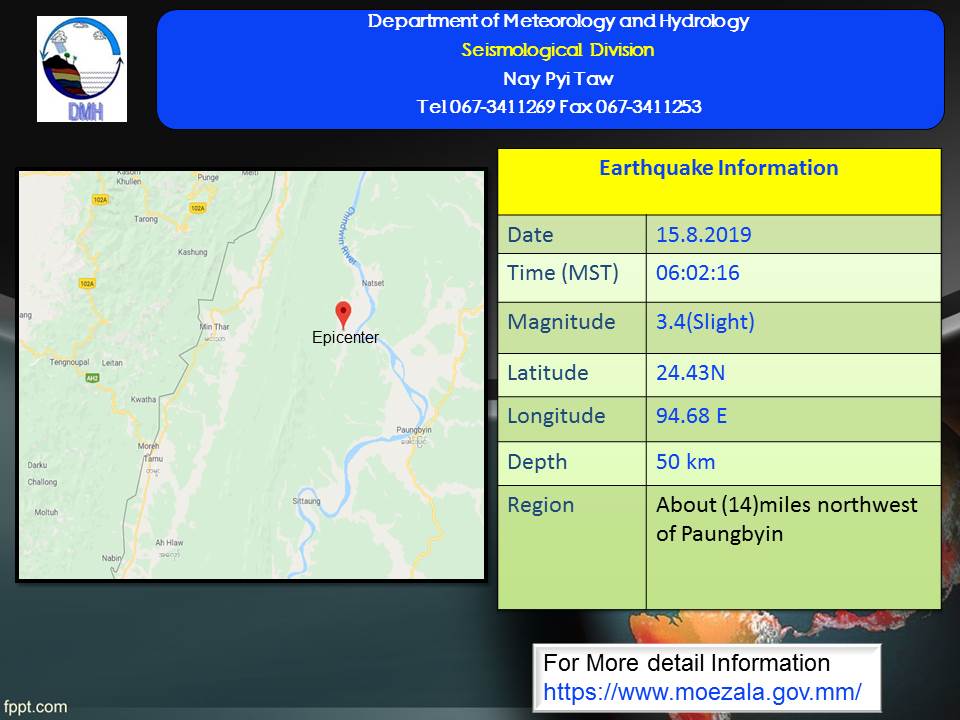Select the 'Challong' map label
Viewport: 960px width, 720px height.
[42, 482]
